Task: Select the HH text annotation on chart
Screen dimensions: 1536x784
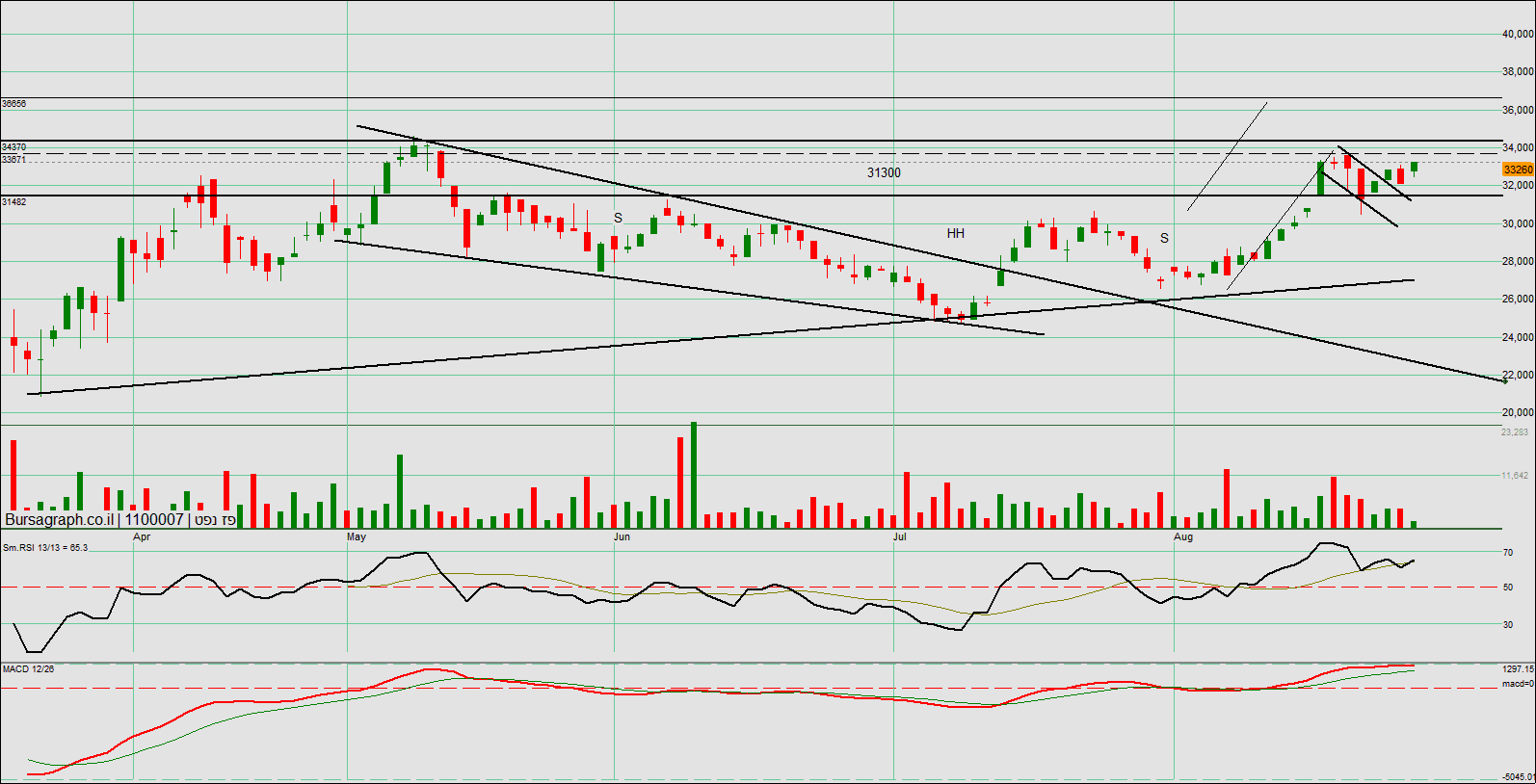Action: (955, 233)
